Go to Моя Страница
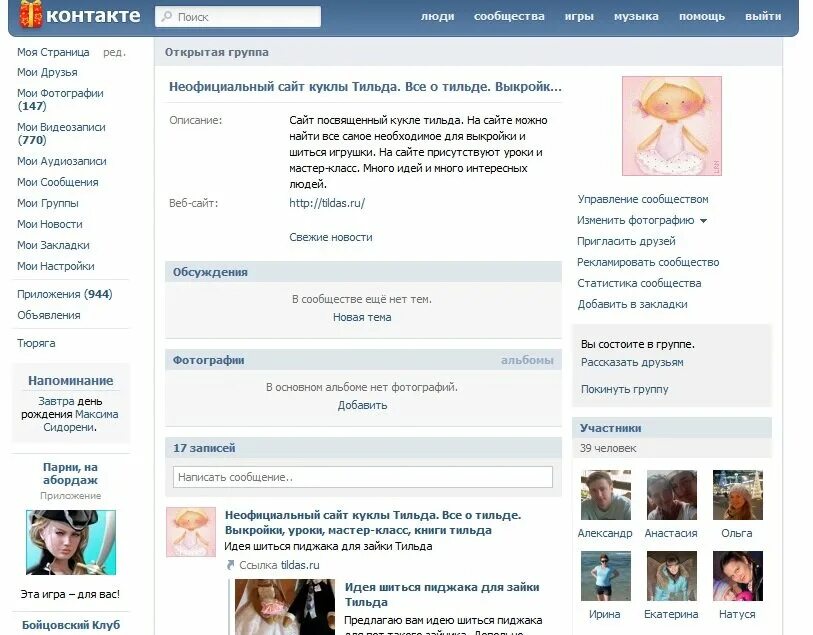Screen dimensions: 813x635 [53, 52]
